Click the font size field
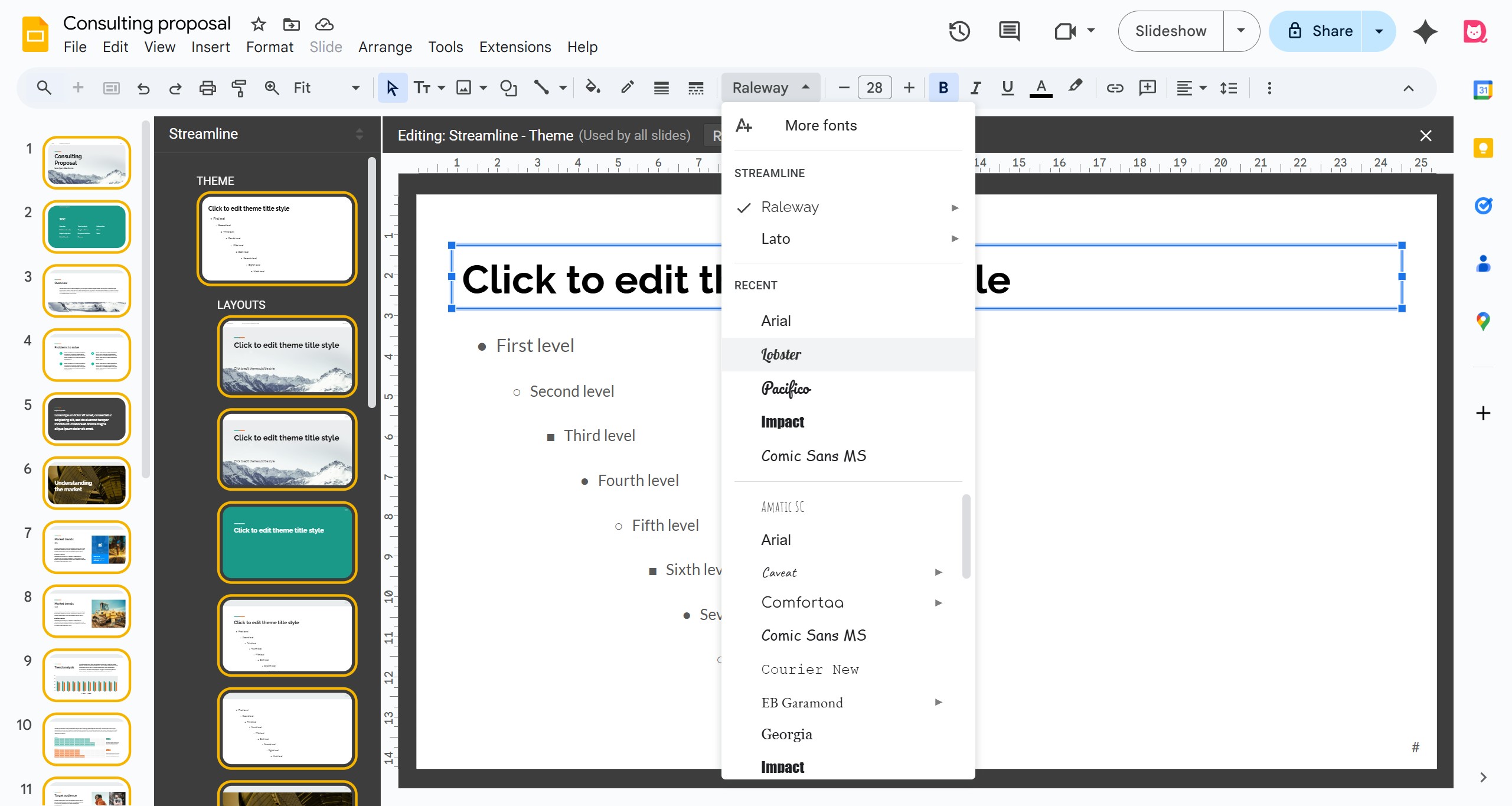The width and height of the screenshot is (1512, 806). (x=874, y=88)
